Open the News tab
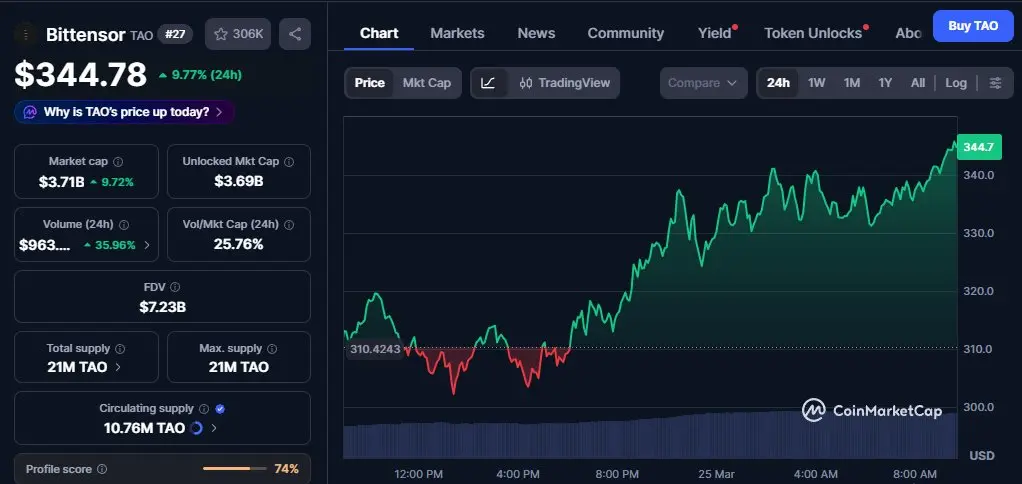Screen dimensions: 1022x484 536,33
